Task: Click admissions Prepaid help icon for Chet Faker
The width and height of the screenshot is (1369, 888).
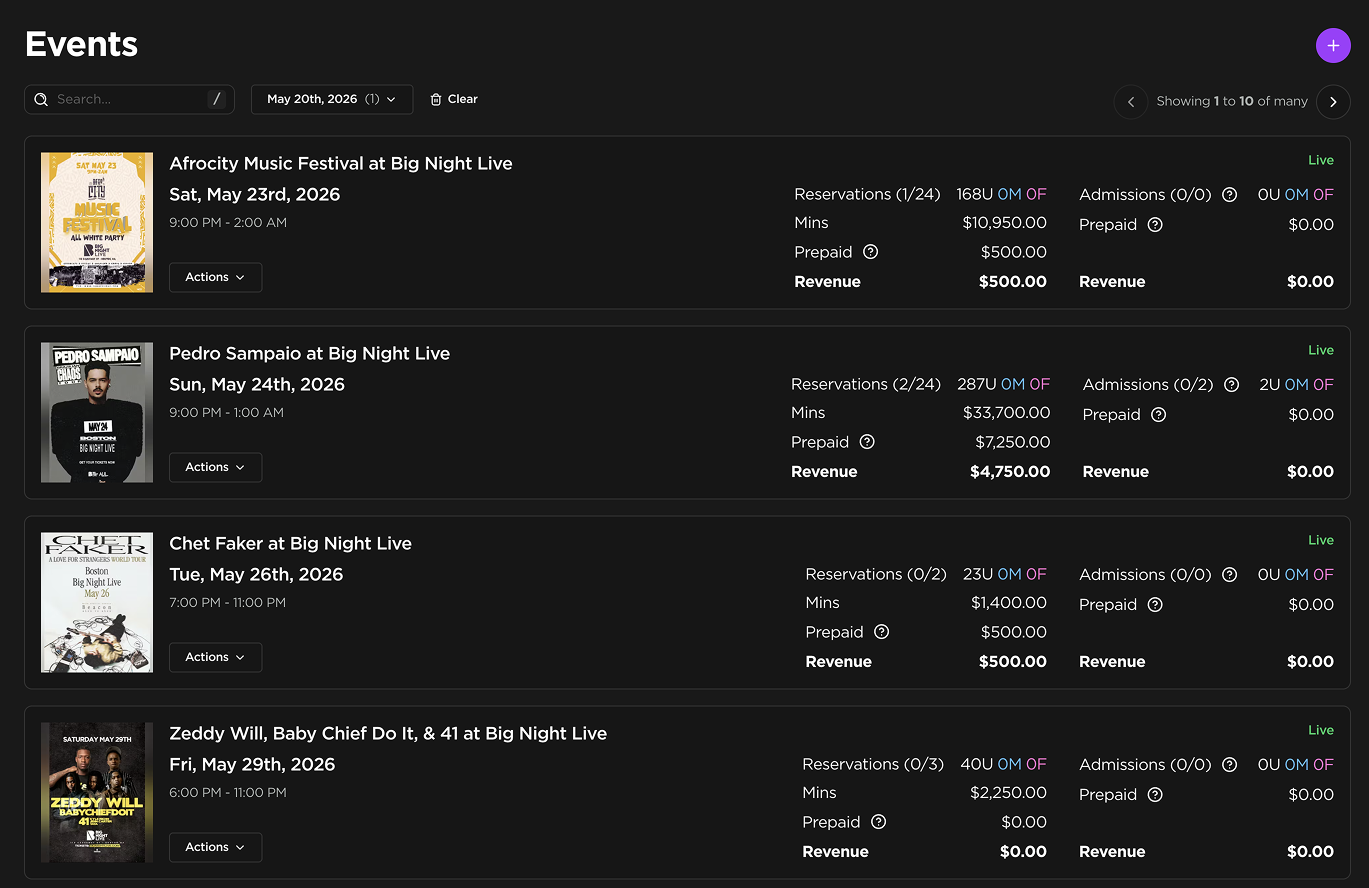Action: coord(1155,605)
